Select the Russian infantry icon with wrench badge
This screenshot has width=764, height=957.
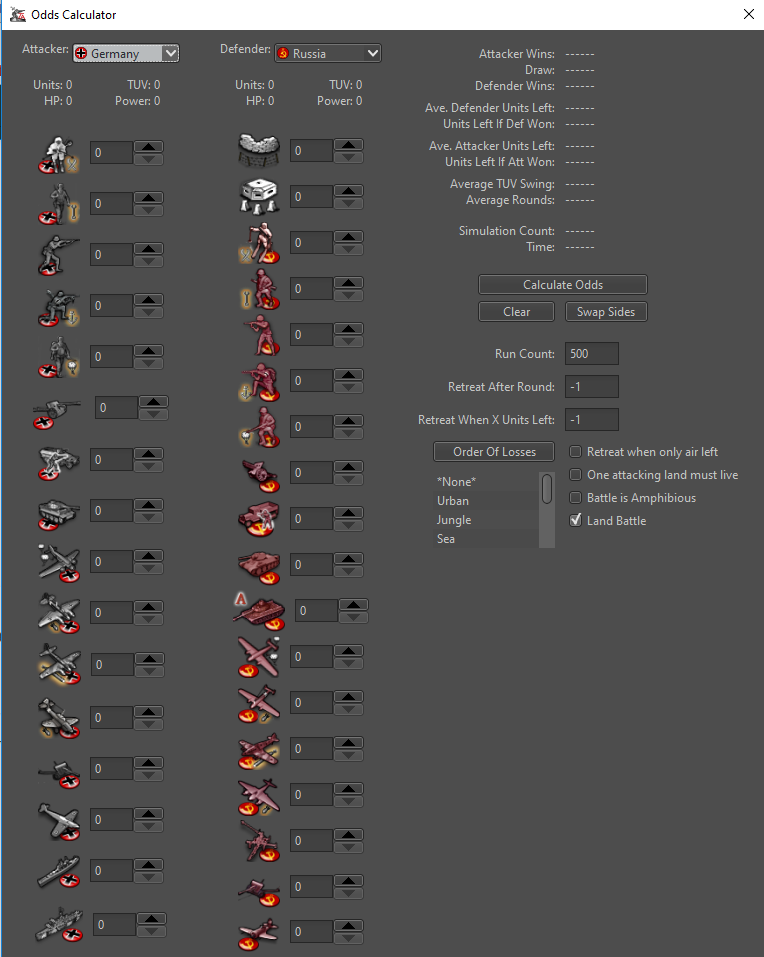[x=259, y=289]
